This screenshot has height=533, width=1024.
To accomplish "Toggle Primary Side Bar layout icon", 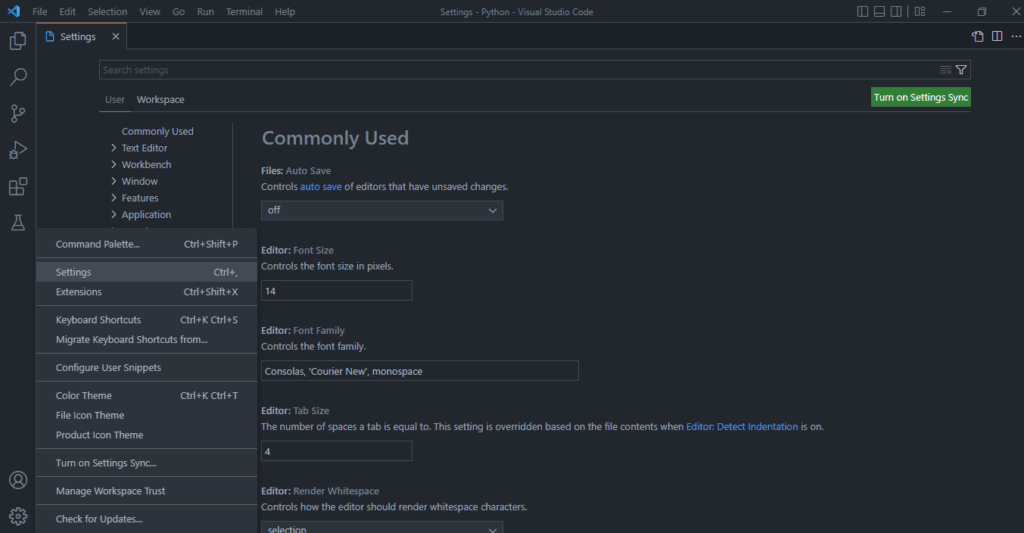I will (x=862, y=12).
